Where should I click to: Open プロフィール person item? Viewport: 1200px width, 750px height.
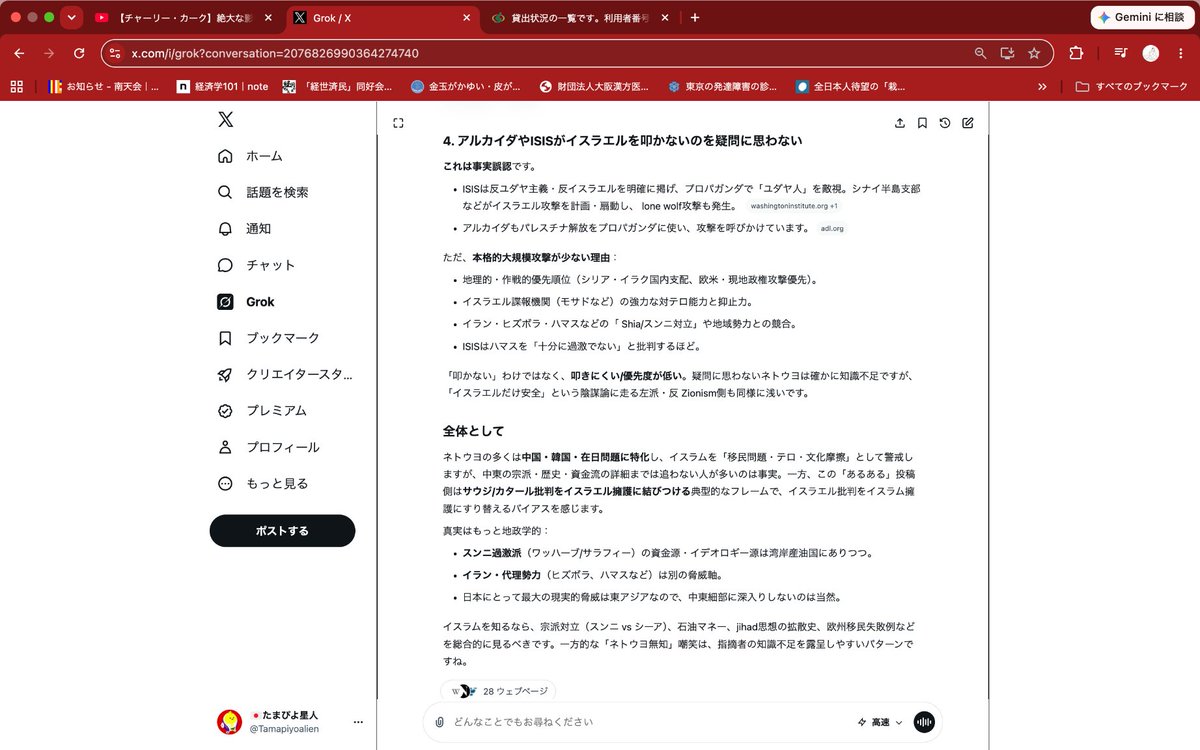pos(269,447)
